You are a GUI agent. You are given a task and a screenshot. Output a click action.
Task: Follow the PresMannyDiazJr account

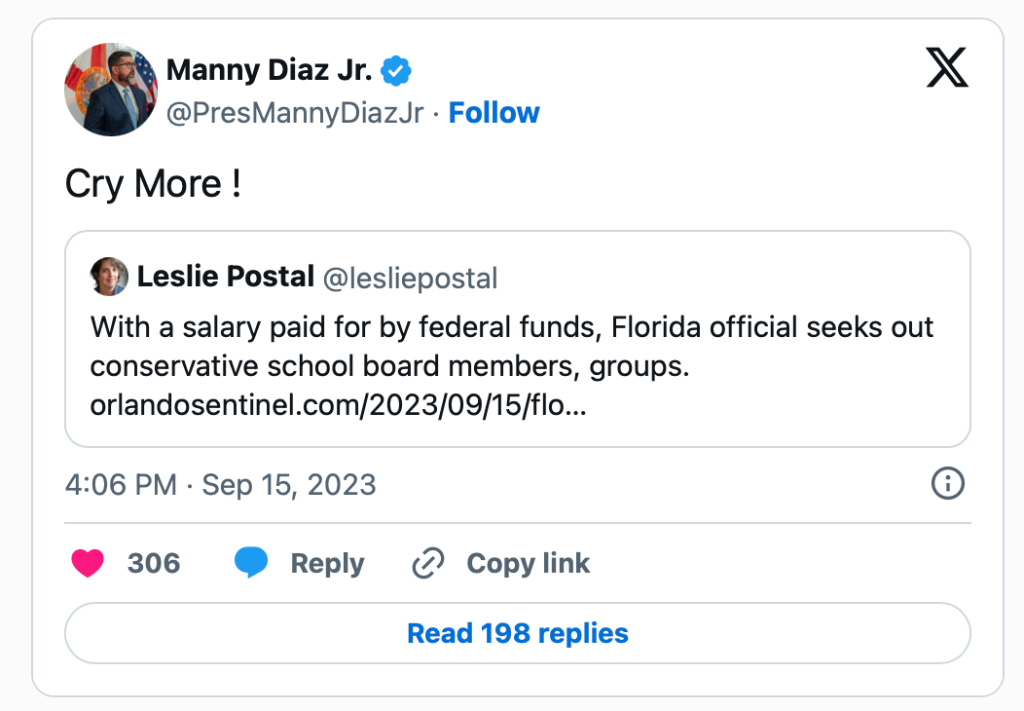point(494,113)
